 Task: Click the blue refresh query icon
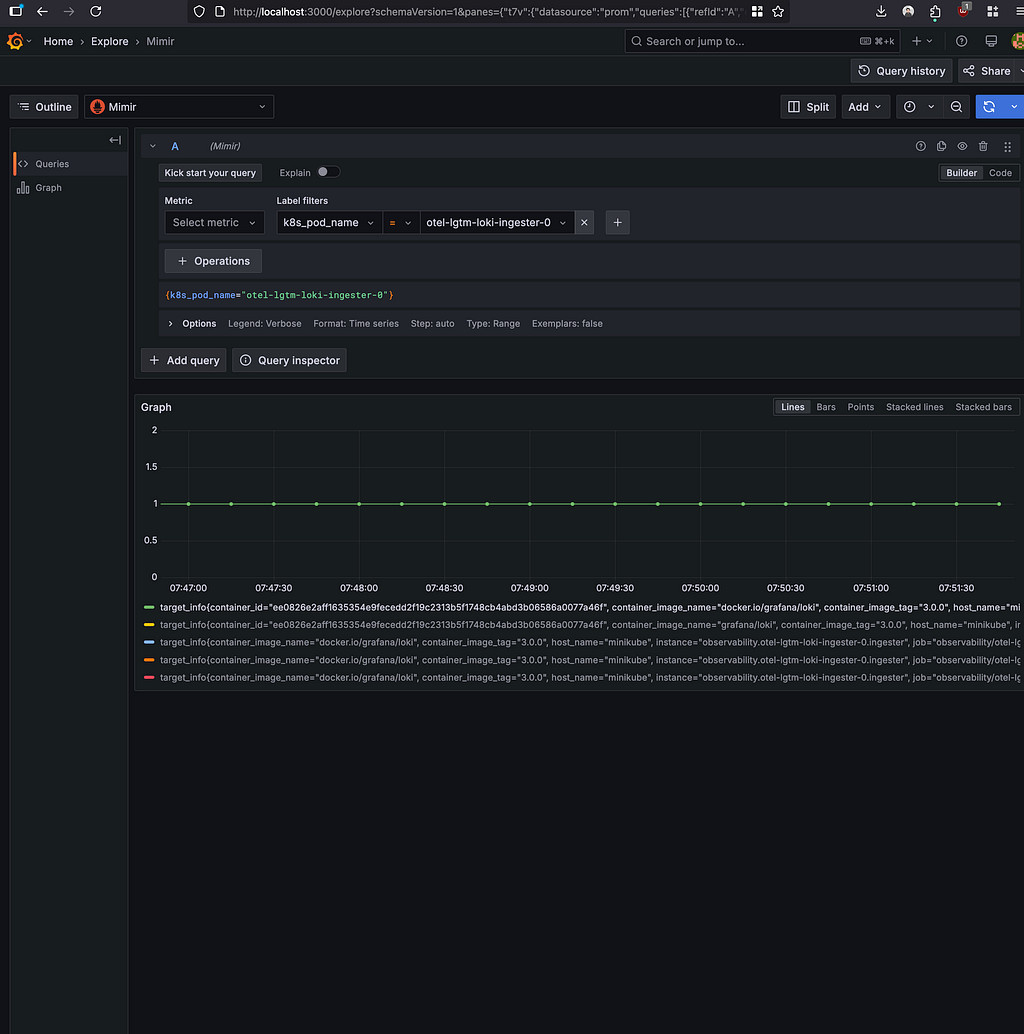(989, 107)
